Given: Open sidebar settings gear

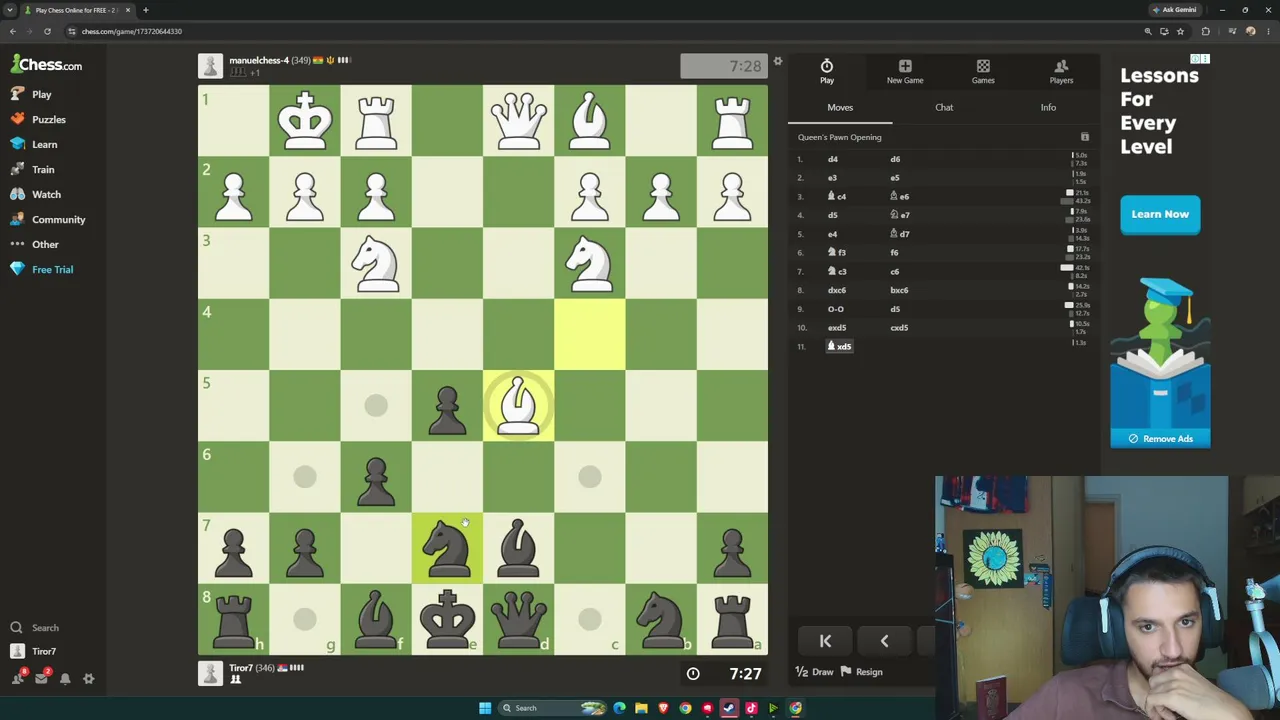Looking at the screenshot, I should point(88,679).
